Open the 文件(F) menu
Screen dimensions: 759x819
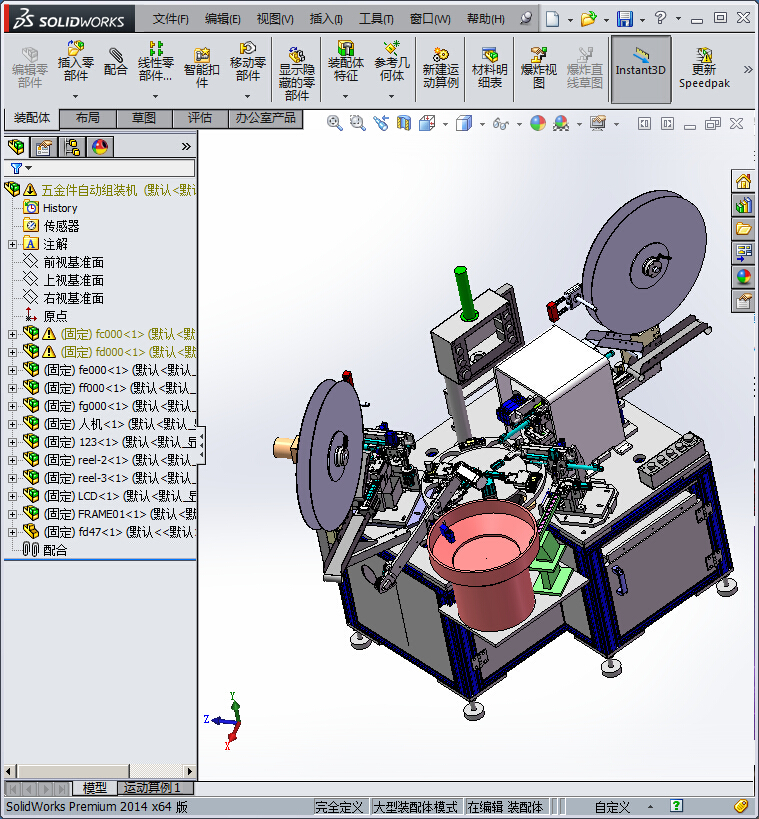click(x=170, y=19)
